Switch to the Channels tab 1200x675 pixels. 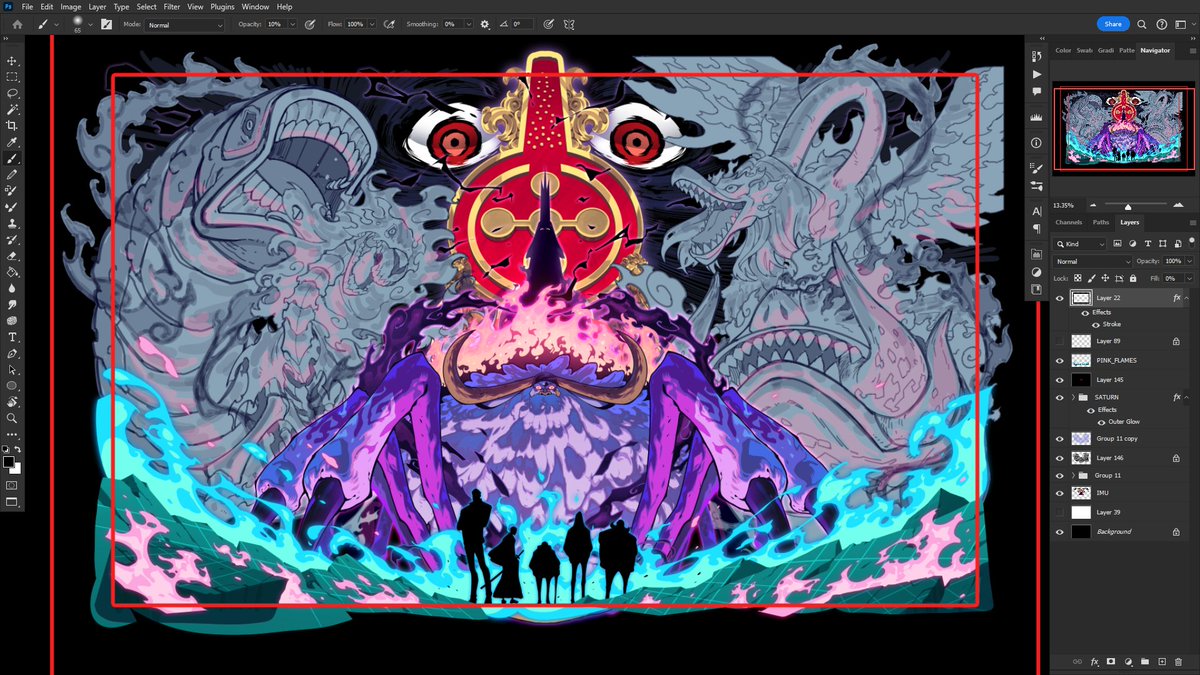1069,222
